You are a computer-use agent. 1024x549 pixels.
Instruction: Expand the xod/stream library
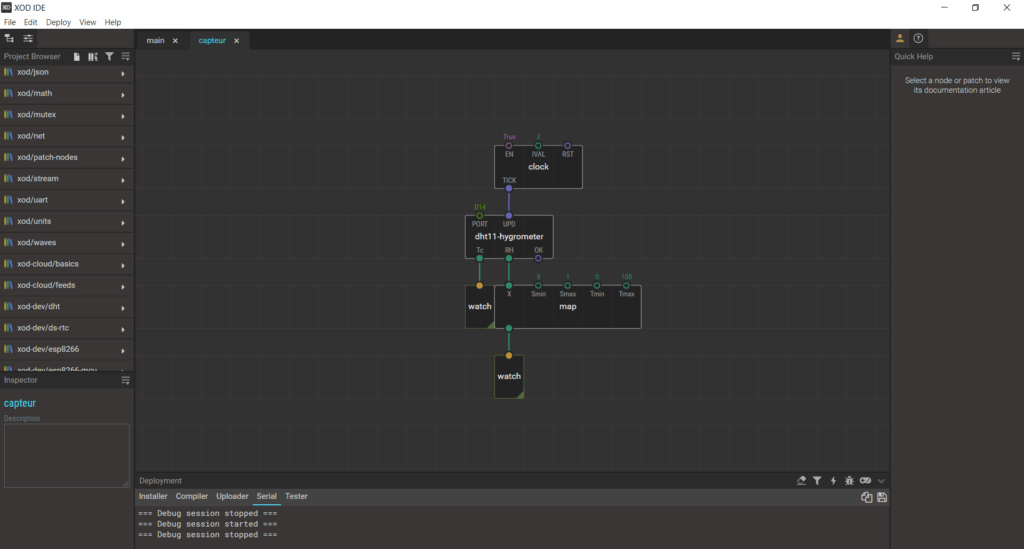(123, 180)
